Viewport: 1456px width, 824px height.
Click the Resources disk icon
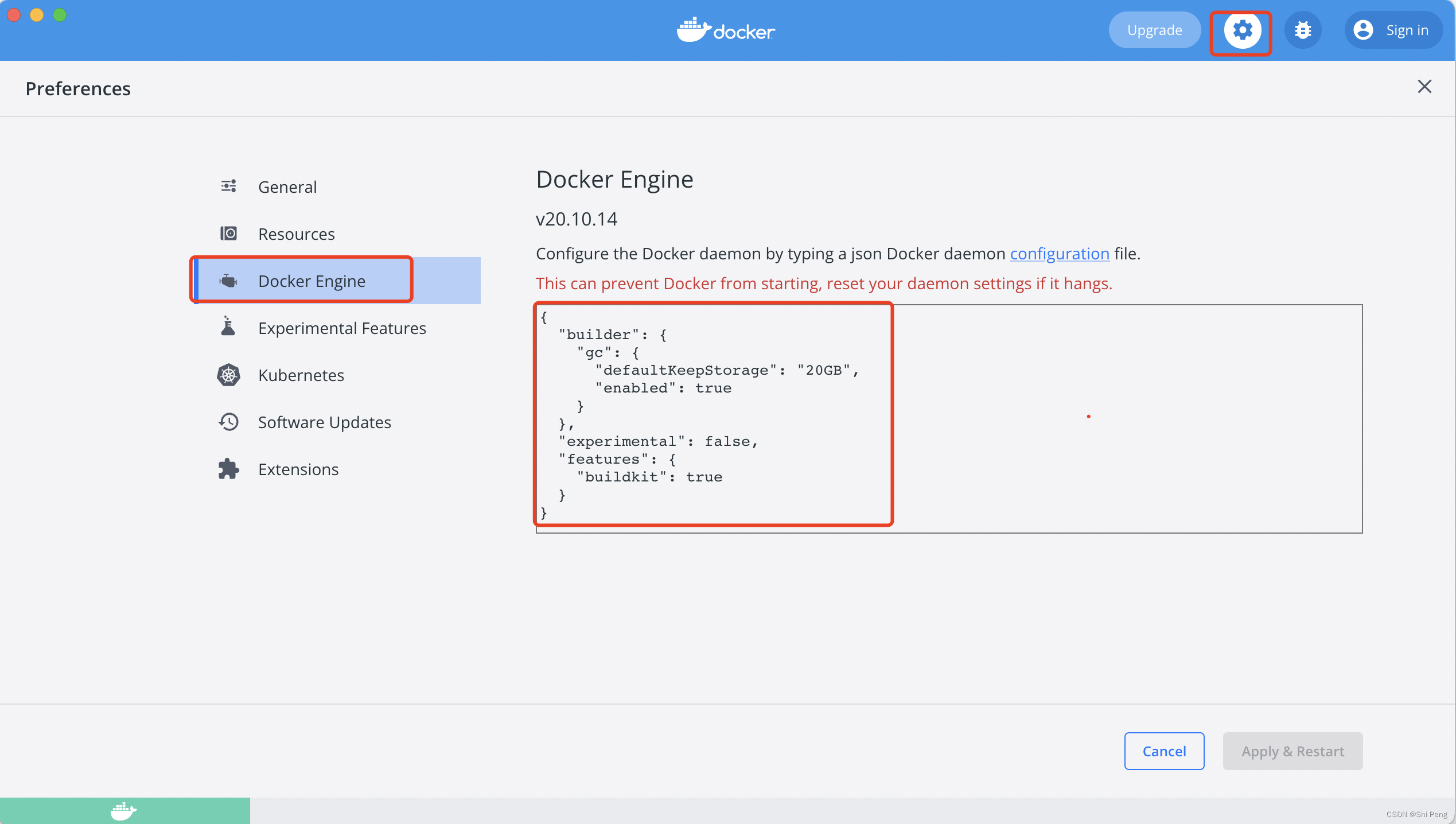pos(228,234)
